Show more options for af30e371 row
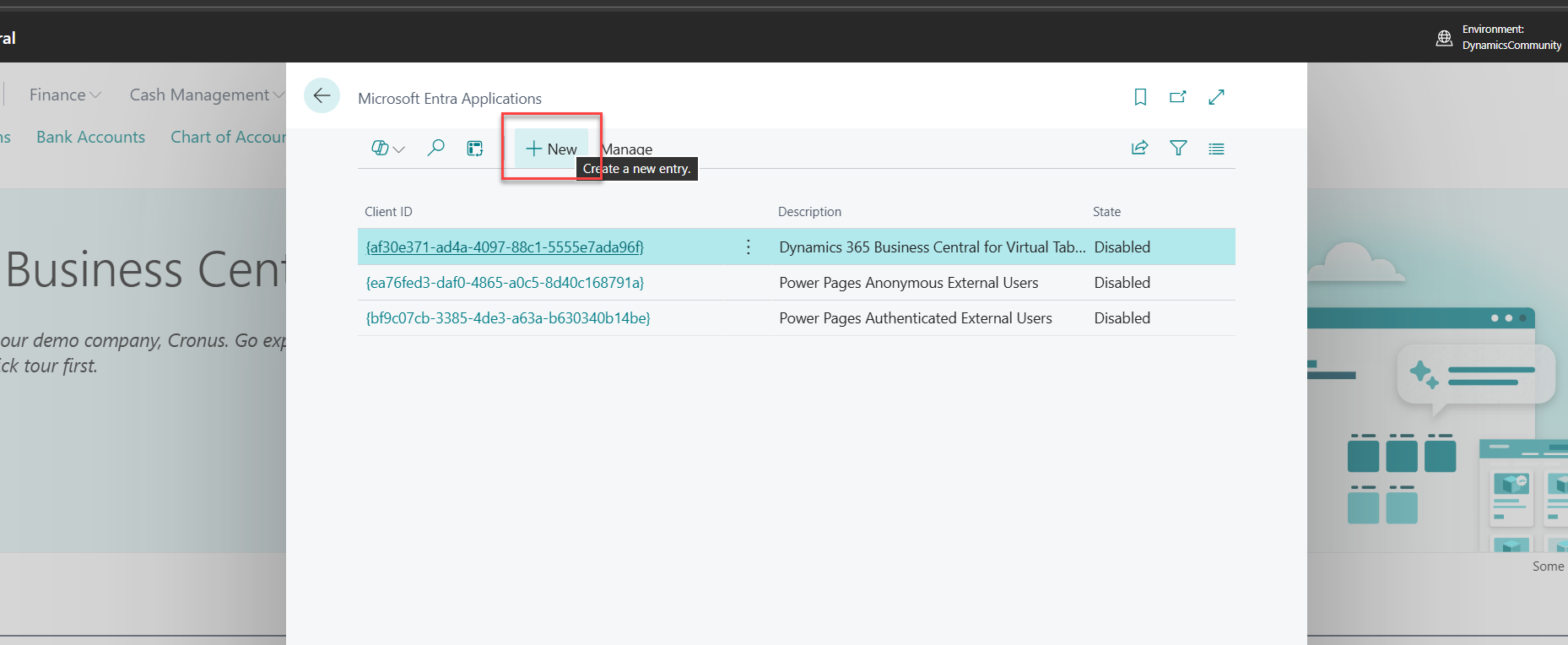The height and width of the screenshot is (645, 1568). coord(748,247)
